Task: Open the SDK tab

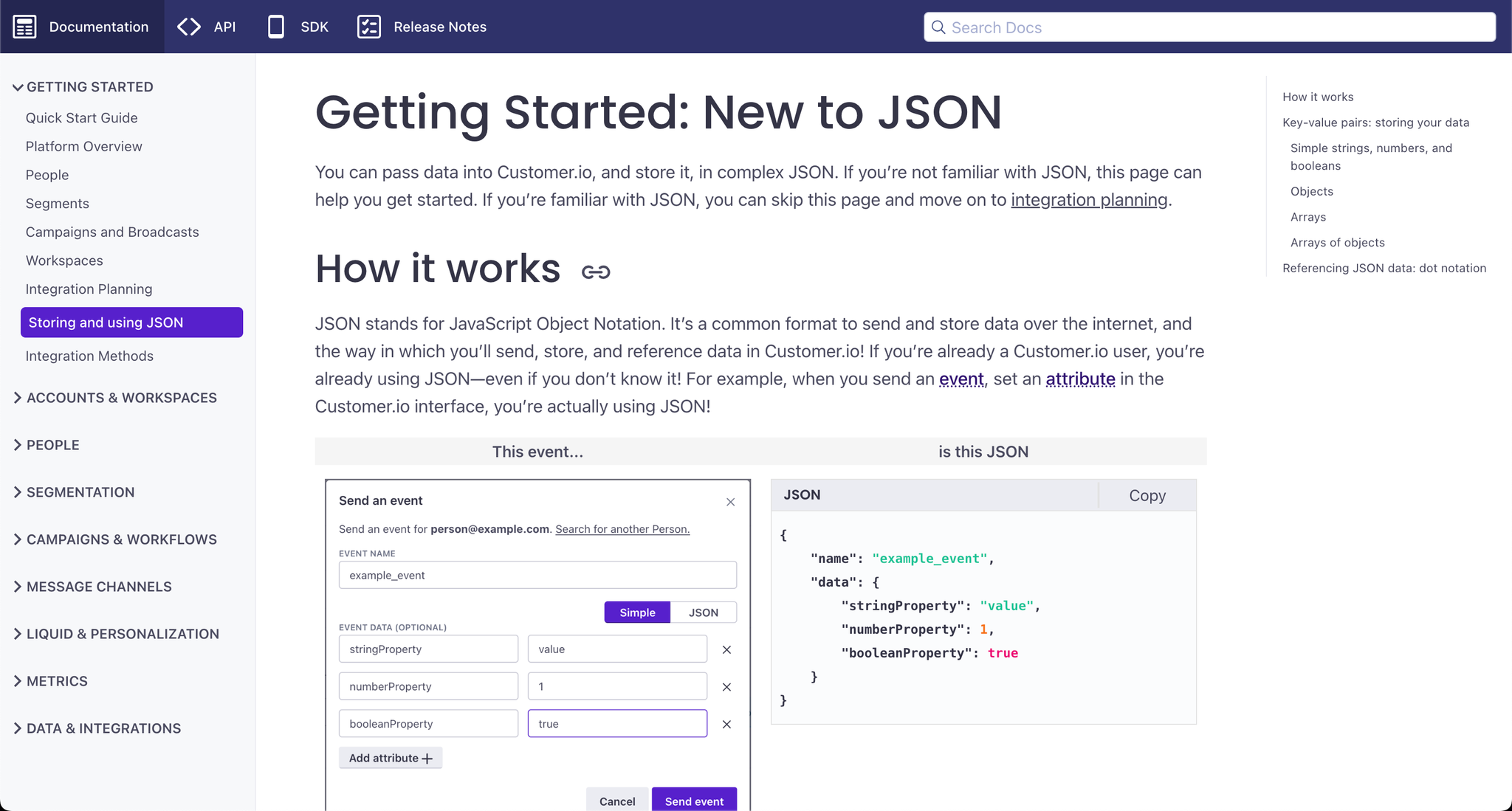Action: (x=298, y=27)
